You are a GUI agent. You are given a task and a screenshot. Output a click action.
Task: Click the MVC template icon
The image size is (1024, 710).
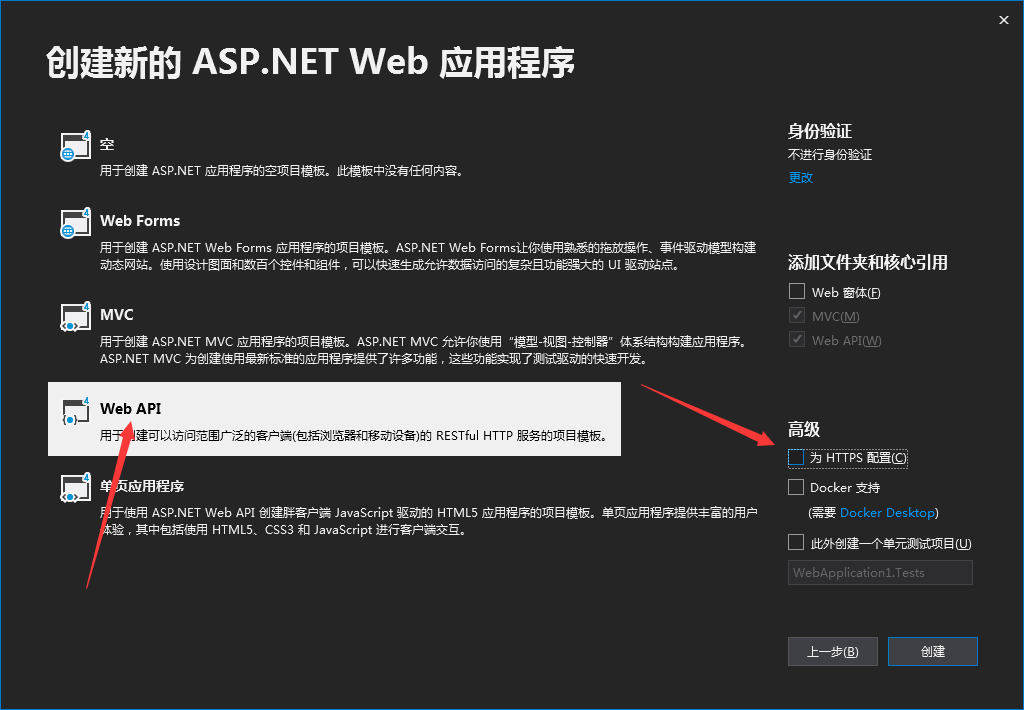pos(75,317)
